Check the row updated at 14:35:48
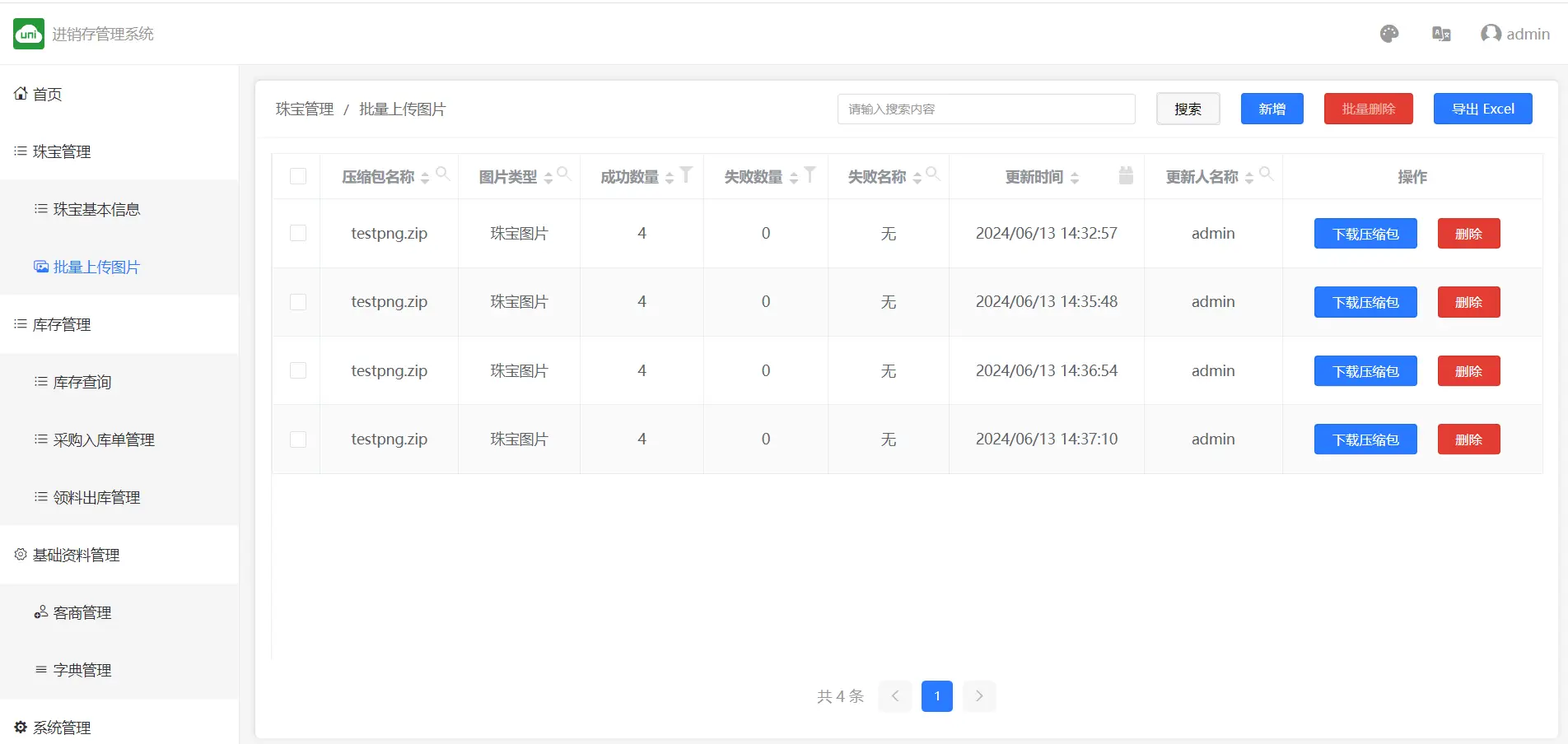Screen dimensions: 1568x744 pyautogui.click(x=298, y=302)
